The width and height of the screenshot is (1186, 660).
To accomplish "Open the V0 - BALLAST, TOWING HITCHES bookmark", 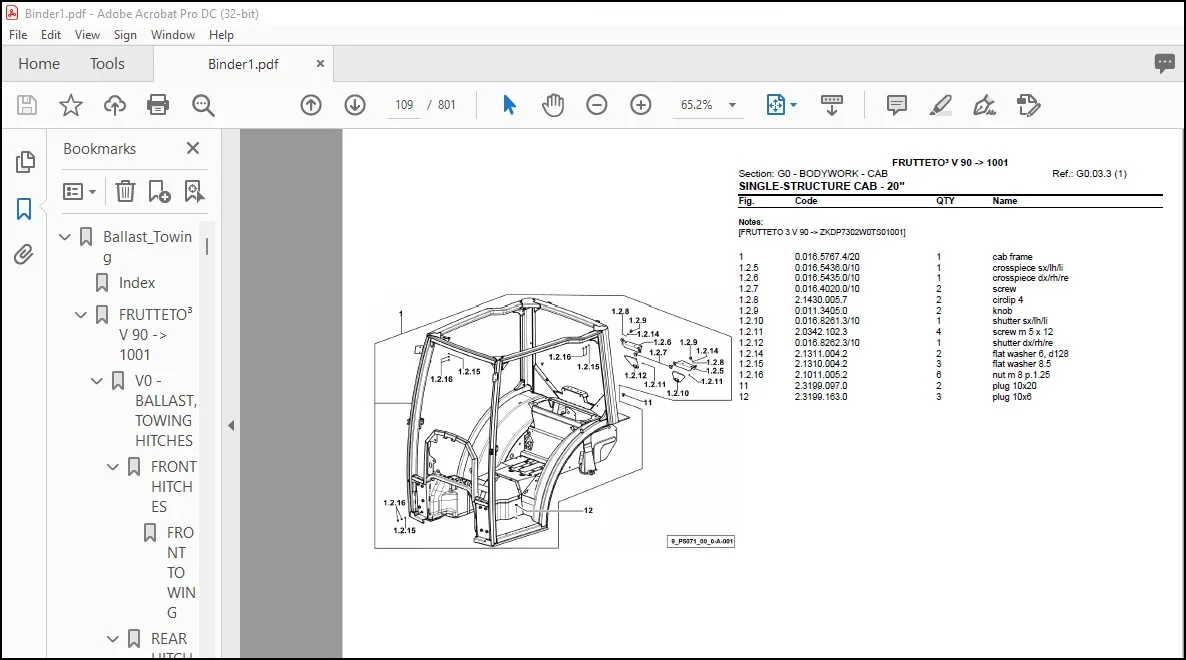I will [x=166, y=411].
